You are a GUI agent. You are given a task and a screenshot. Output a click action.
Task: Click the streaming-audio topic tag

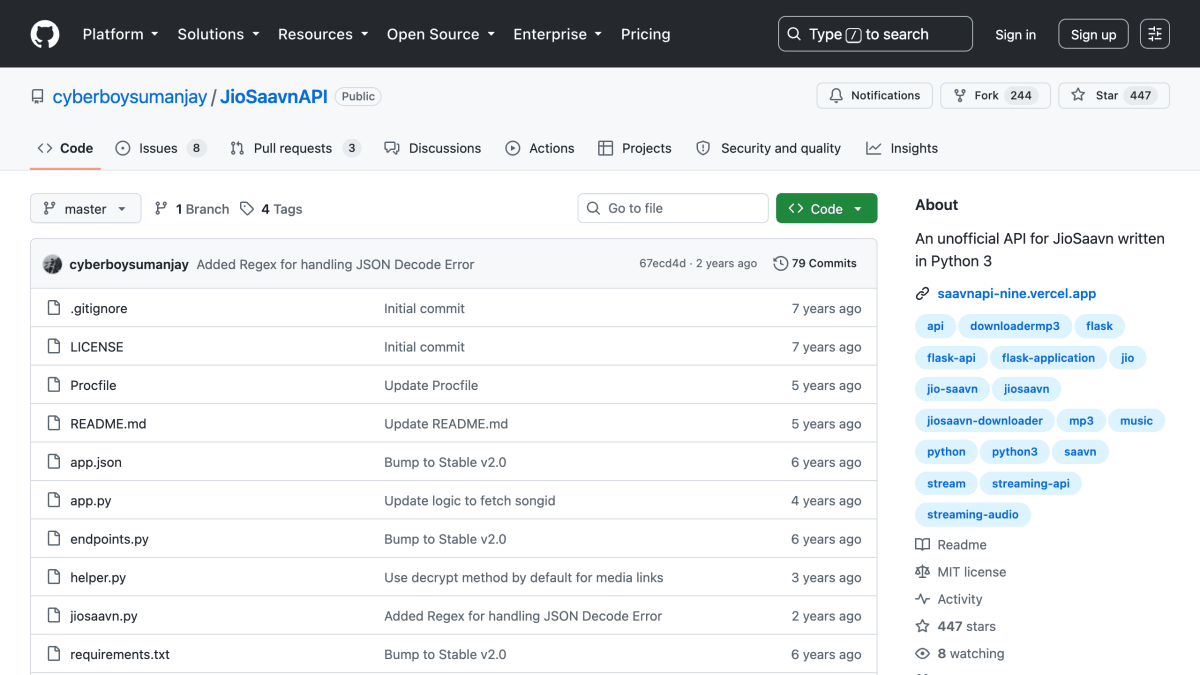(x=973, y=515)
